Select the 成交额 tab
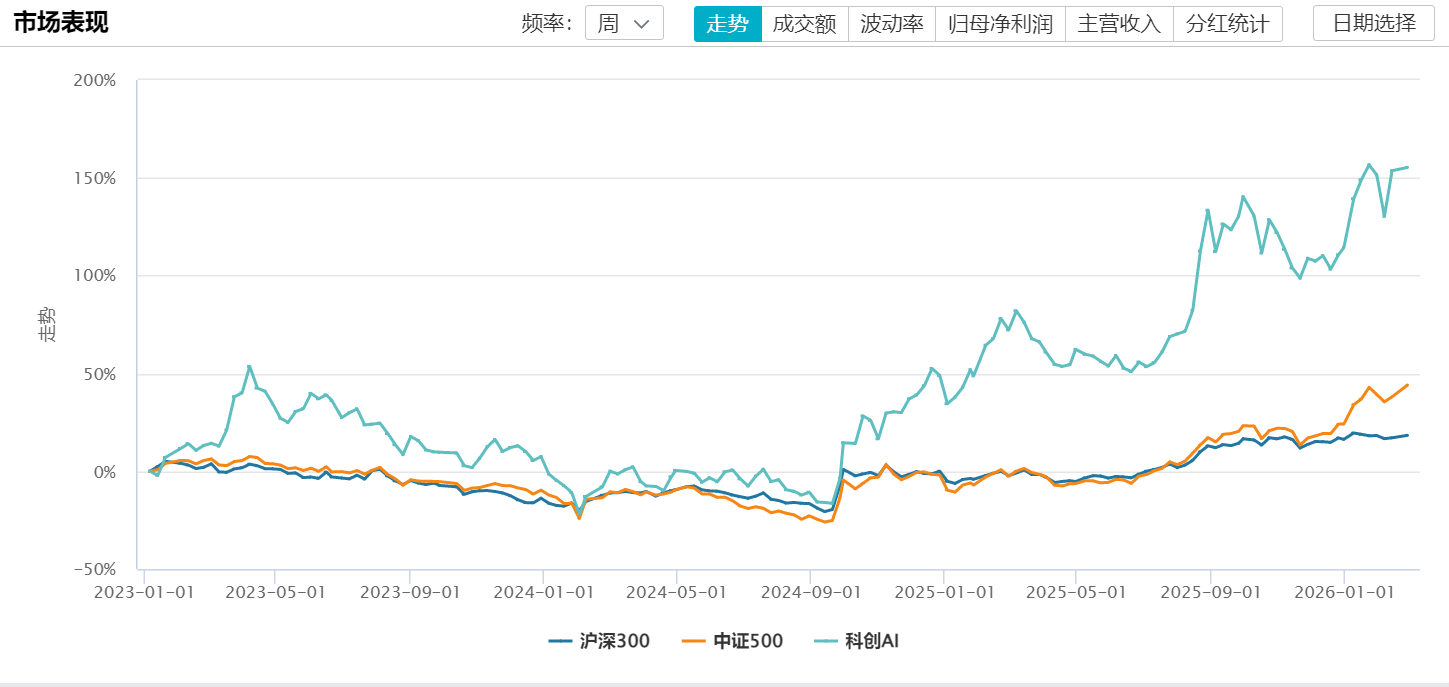The width and height of the screenshot is (1449, 687). coord(804,24)
